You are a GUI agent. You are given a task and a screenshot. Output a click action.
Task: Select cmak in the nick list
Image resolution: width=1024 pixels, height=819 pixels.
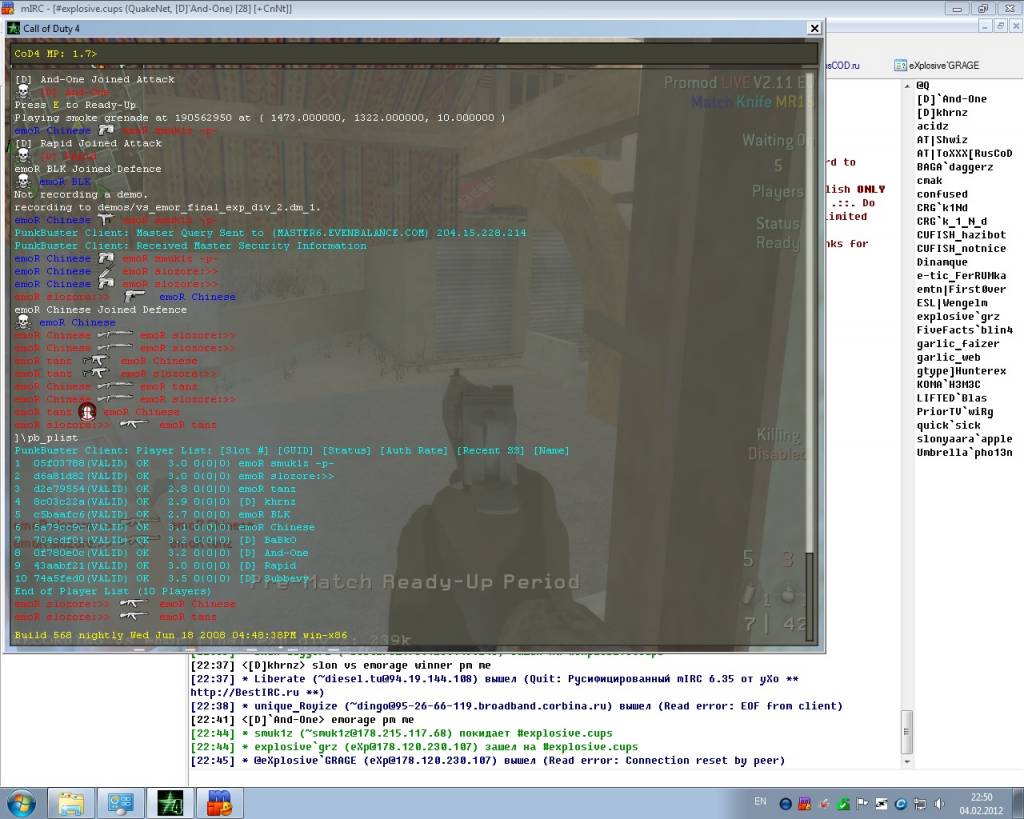click(x=929, y=180)
